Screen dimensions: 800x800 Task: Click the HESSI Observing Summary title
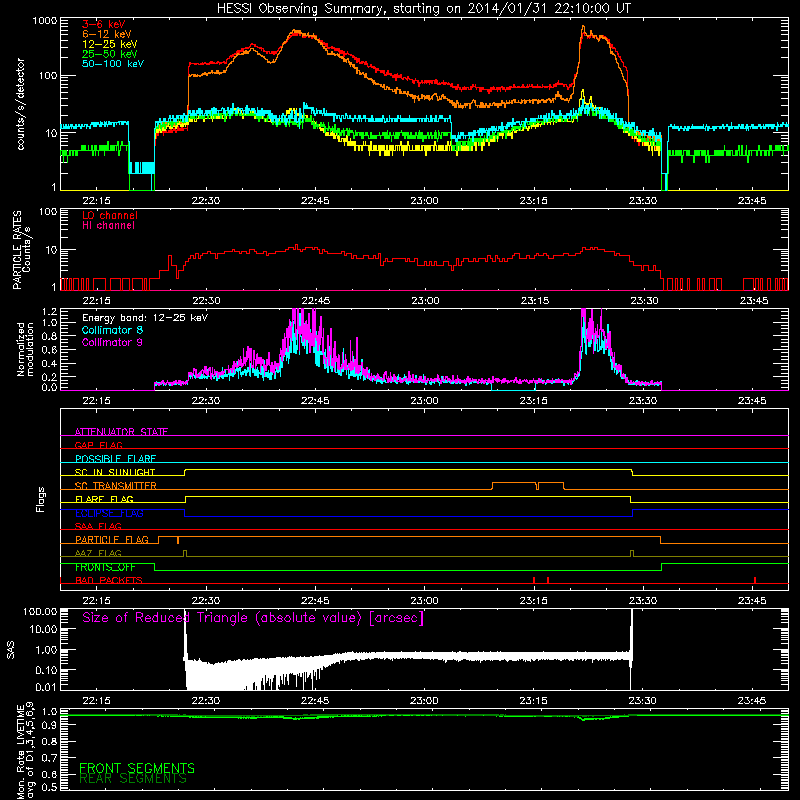click(423, 9)
